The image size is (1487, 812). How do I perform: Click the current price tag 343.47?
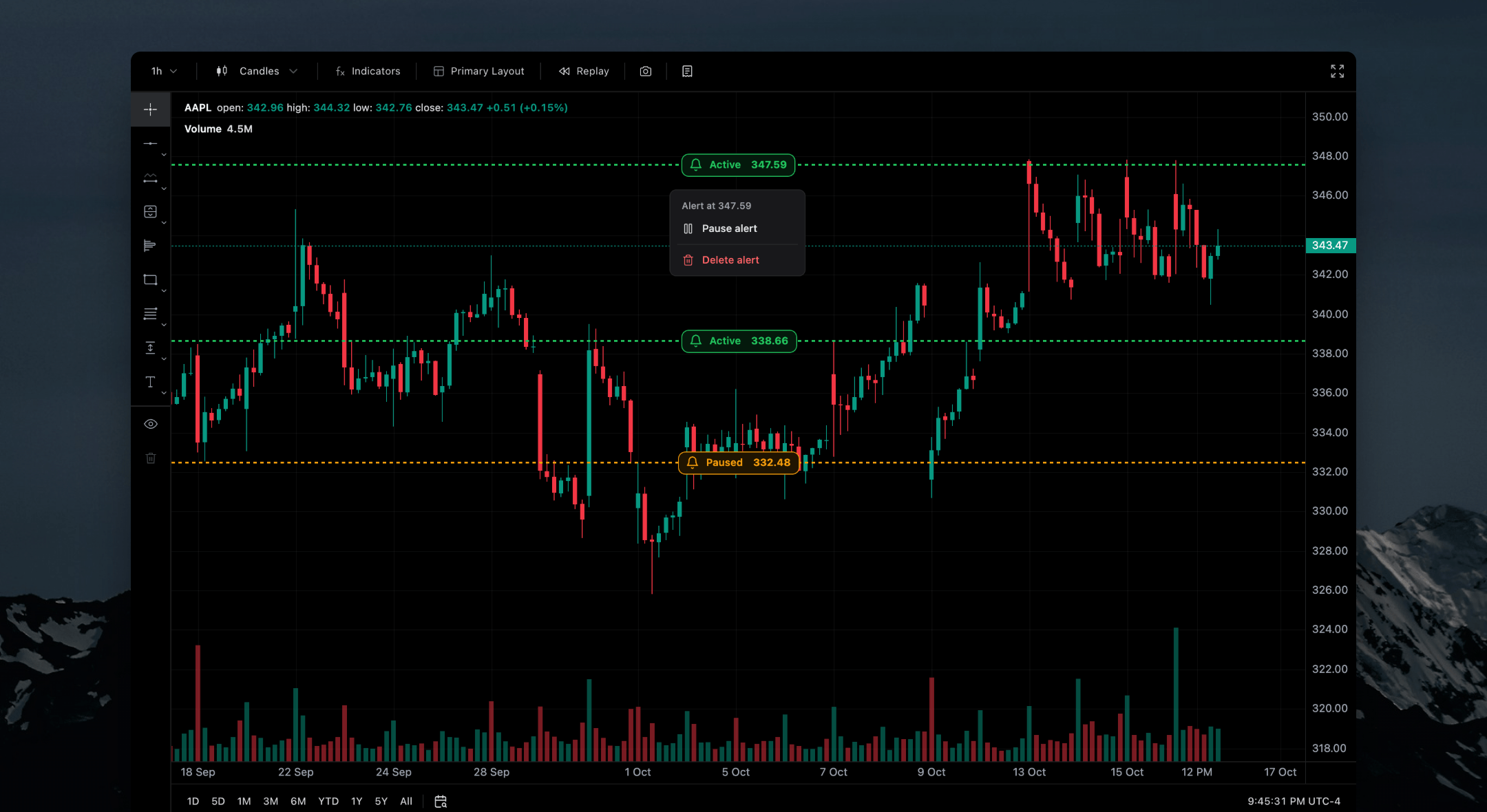[1330, 246]
